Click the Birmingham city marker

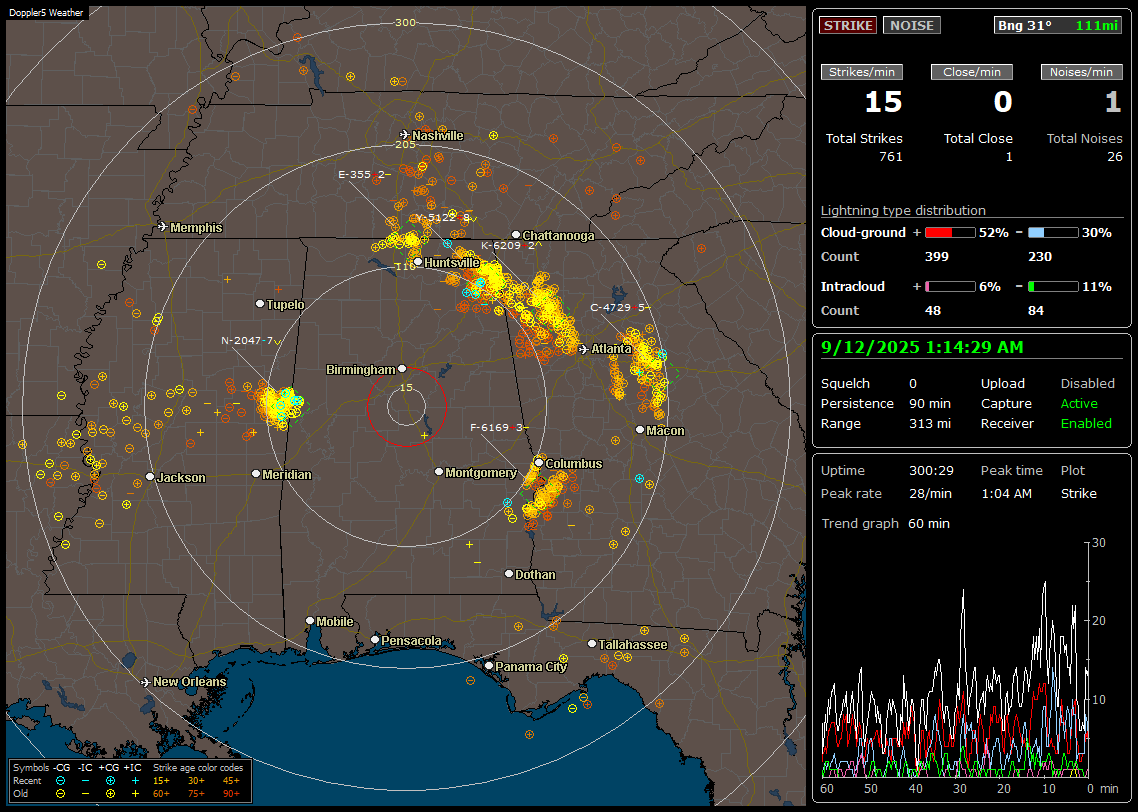tap(402, 369)
